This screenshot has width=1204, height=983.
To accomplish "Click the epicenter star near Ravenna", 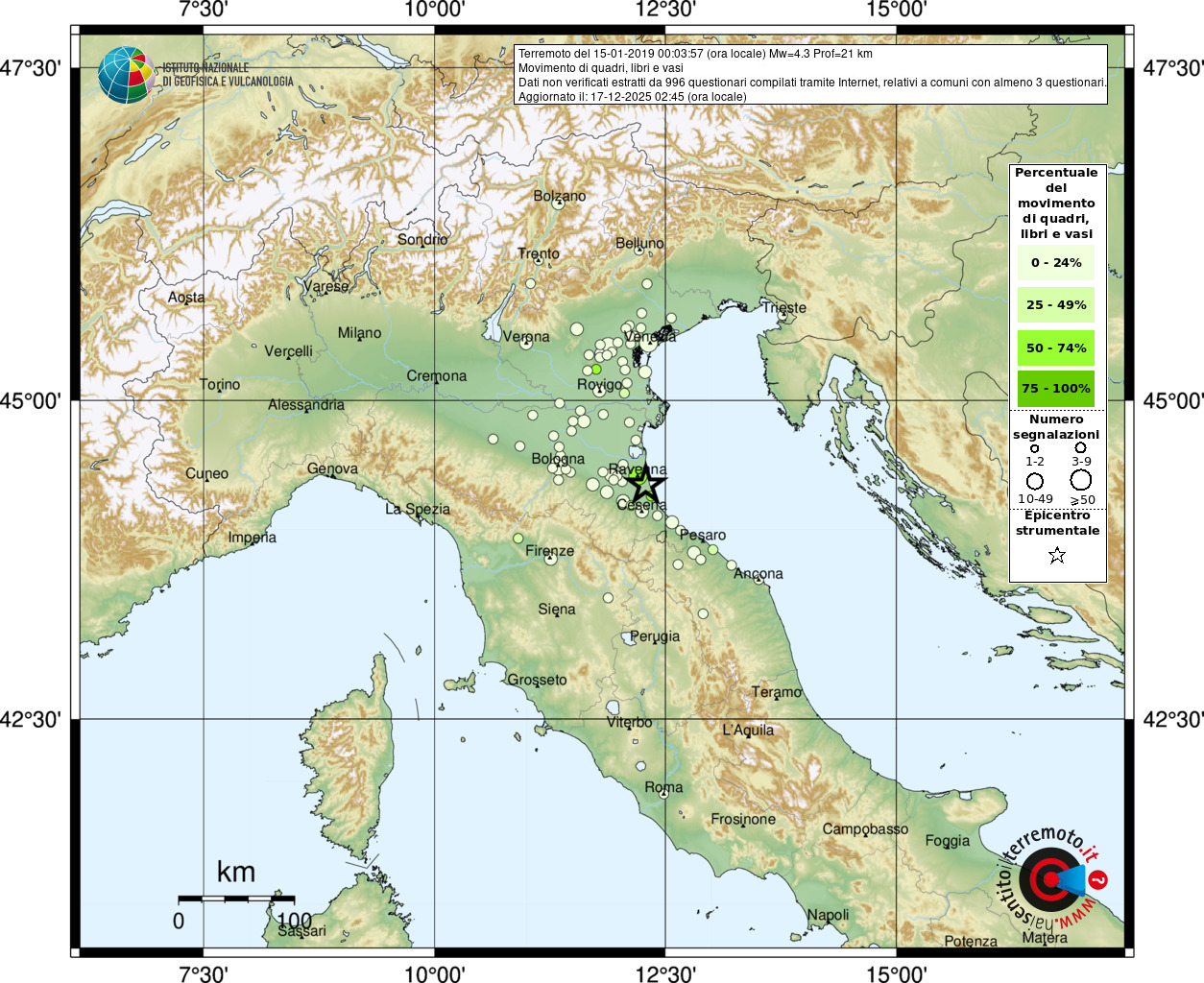I will click(x=646, y=484).
